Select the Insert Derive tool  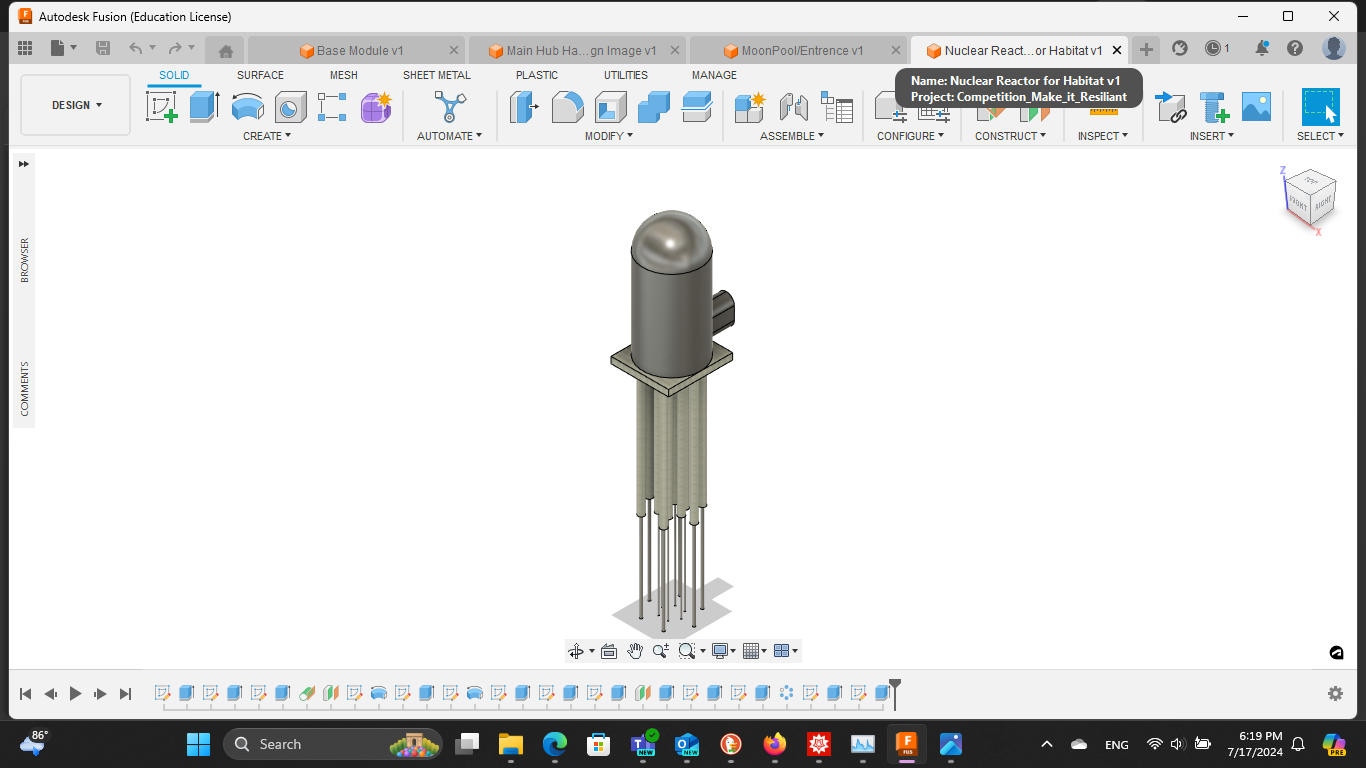[x=1169, y=106]
